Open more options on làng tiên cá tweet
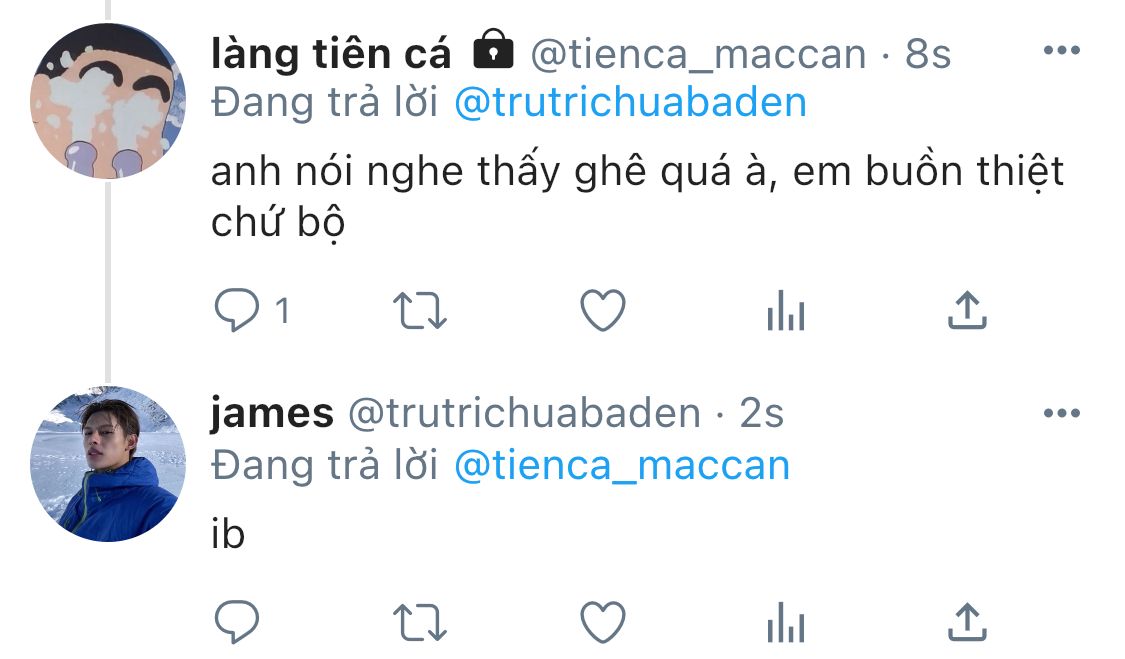 [x=1062, y=50]
